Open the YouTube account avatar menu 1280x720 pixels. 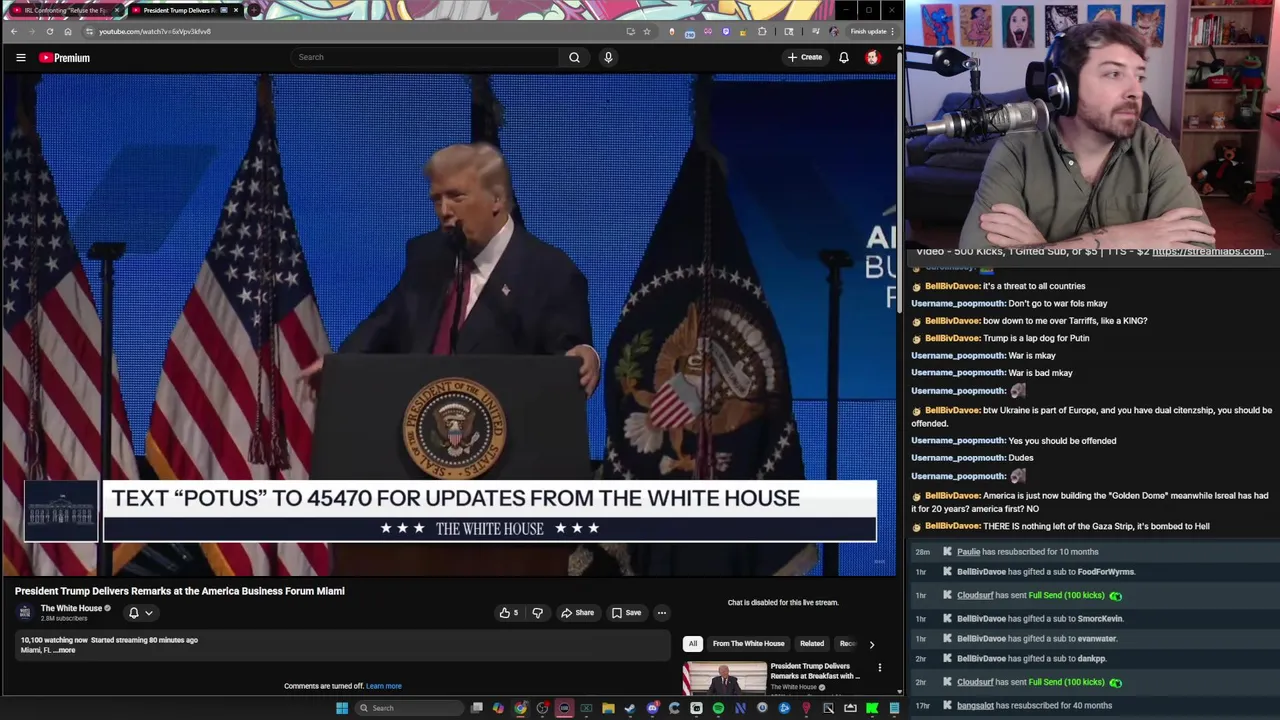pos(873,57)
